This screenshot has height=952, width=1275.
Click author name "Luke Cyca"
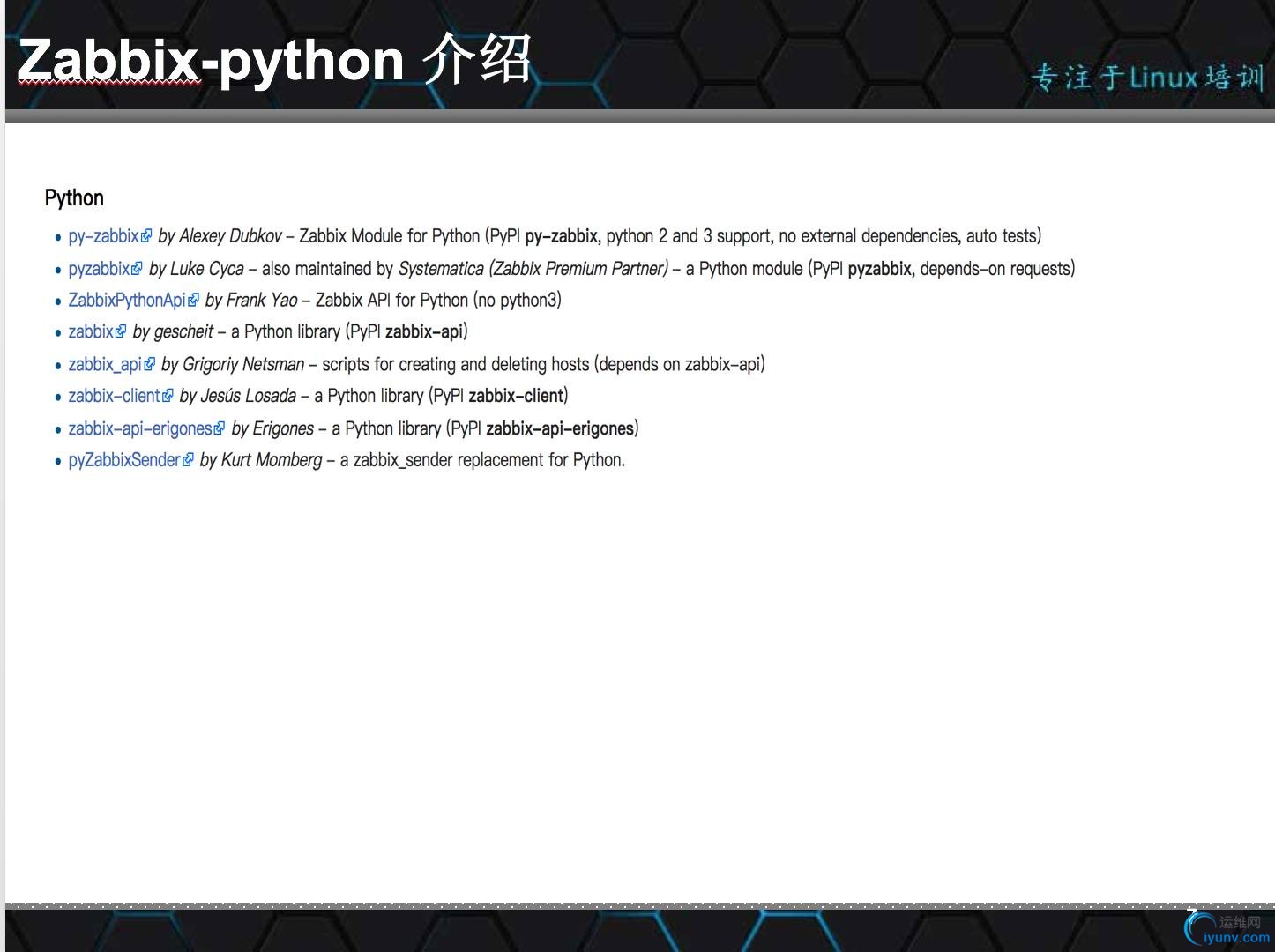click(x=207, y=269)
